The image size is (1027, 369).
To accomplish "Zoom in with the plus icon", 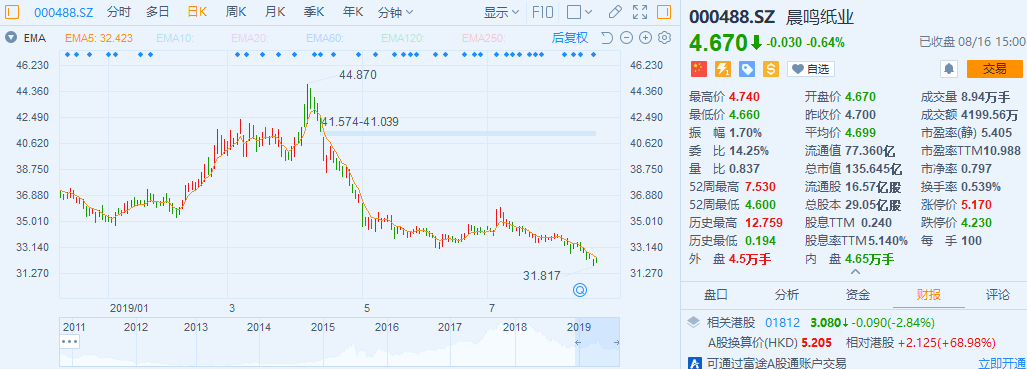I will 645,38.
